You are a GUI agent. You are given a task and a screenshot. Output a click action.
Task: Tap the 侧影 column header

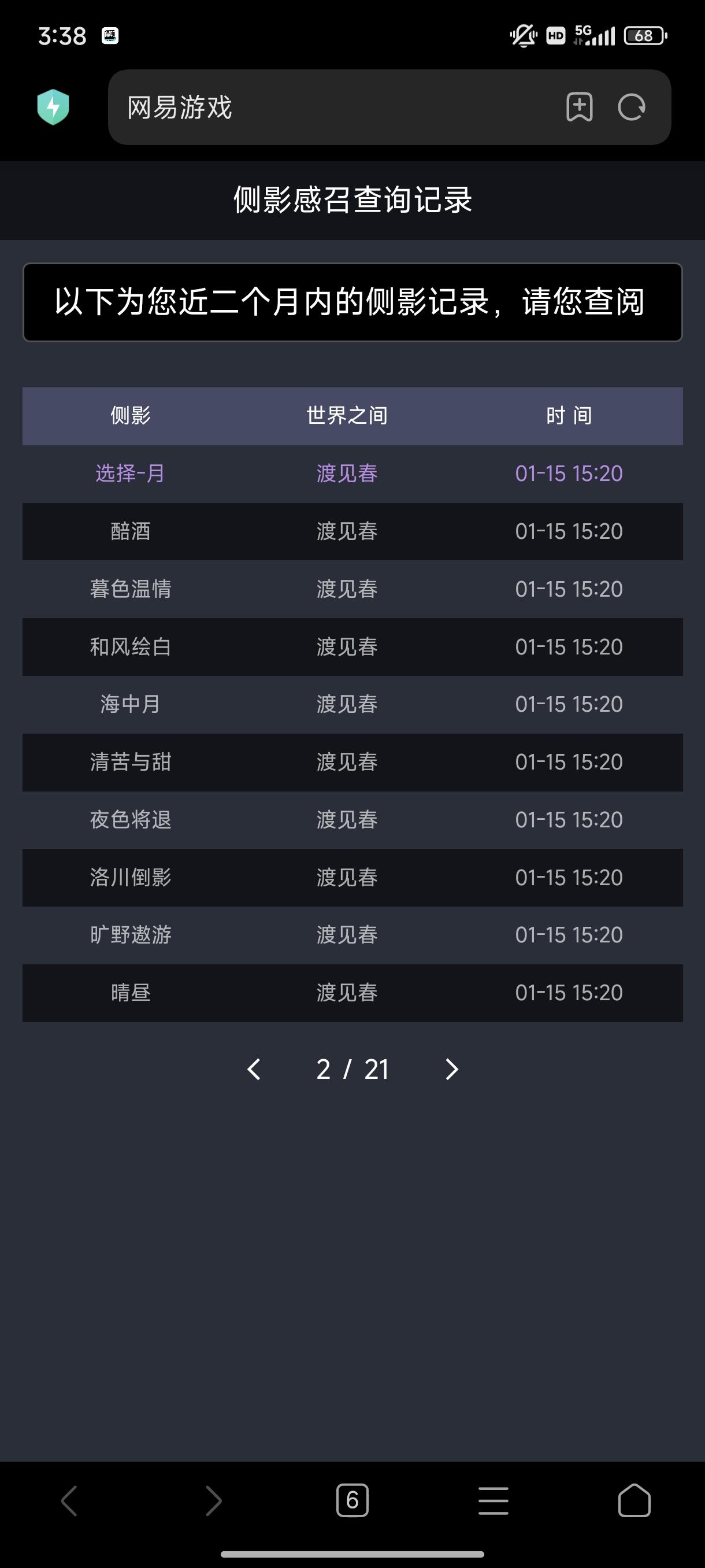click(130, 416)
